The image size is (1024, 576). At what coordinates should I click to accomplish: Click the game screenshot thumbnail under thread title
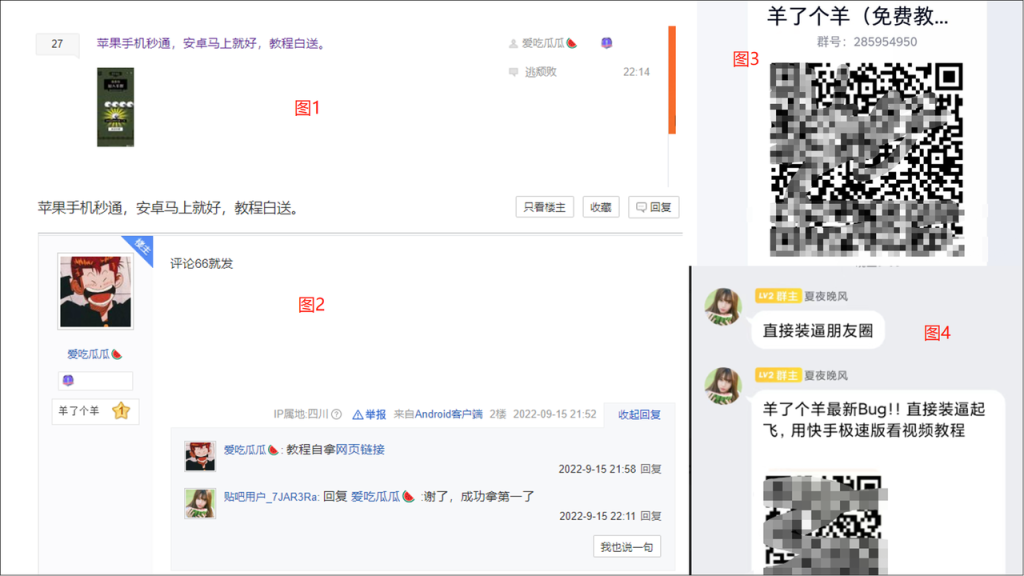point(116,106)
